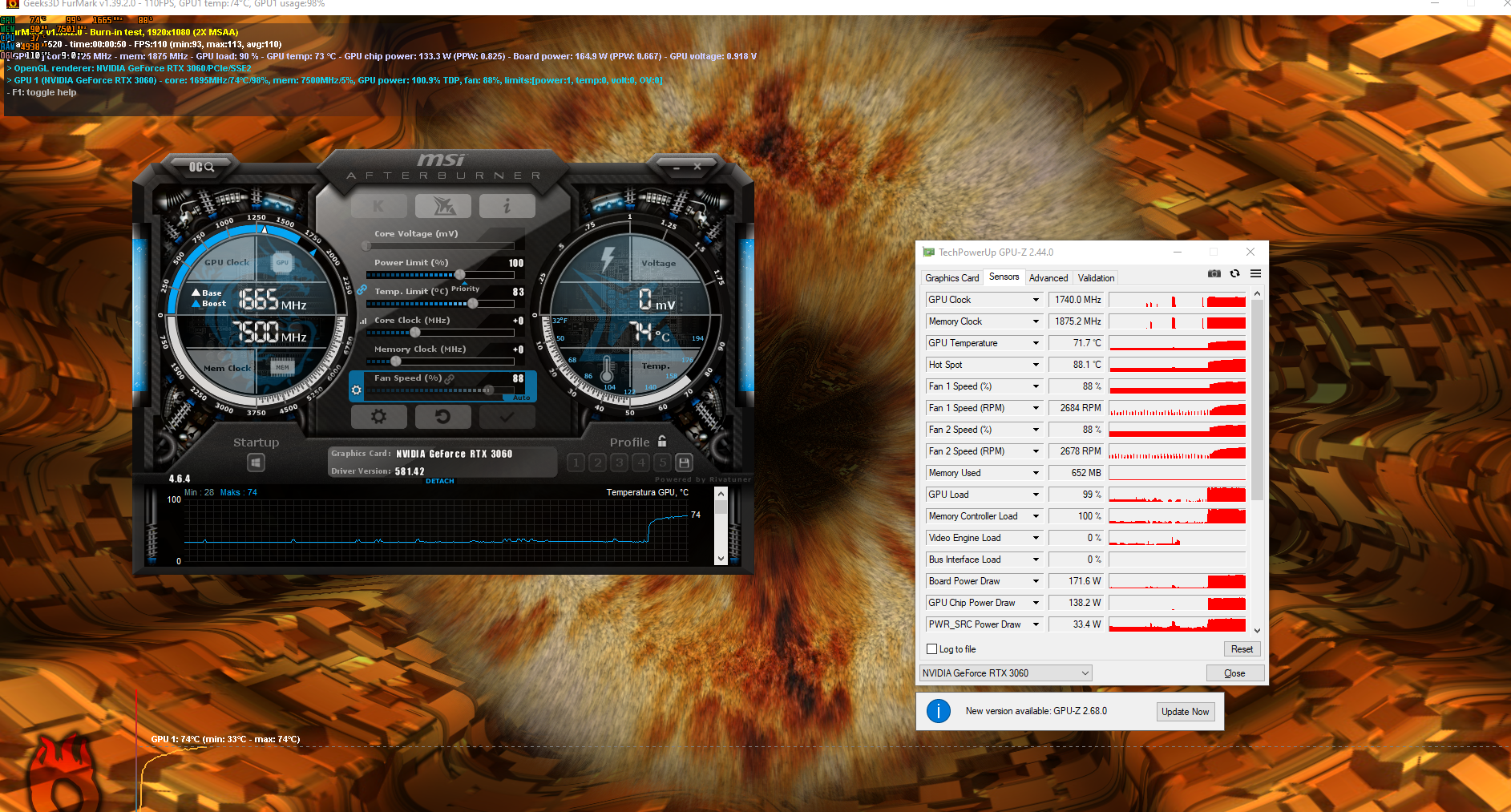The image size is (1511, 812).
Task: Open the Hot Spot sensor dropdown
Action: point(1036,365)
